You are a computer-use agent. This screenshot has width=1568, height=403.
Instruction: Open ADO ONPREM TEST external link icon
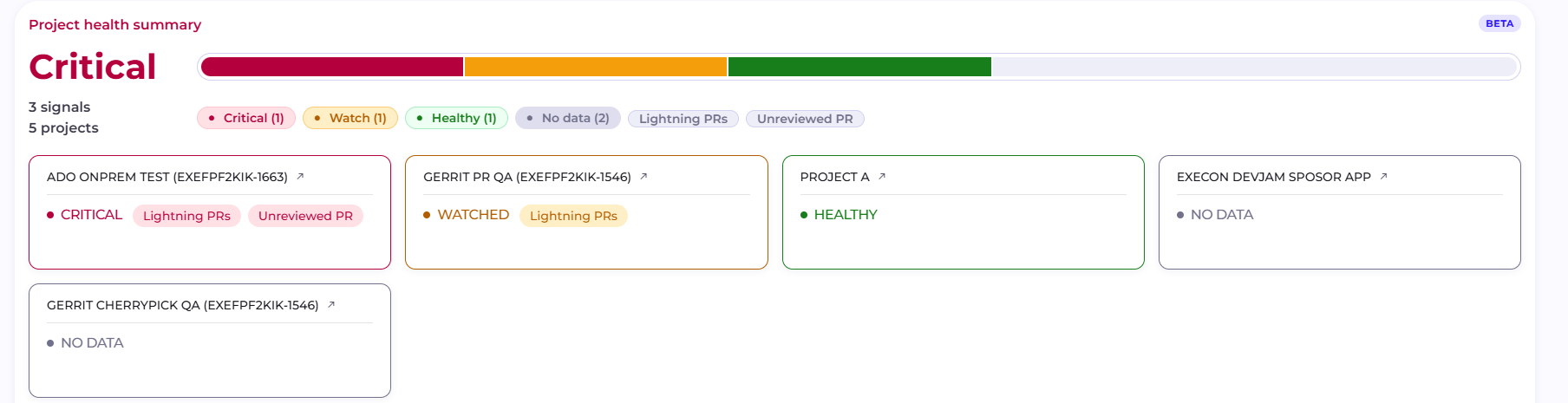point(300,176)
